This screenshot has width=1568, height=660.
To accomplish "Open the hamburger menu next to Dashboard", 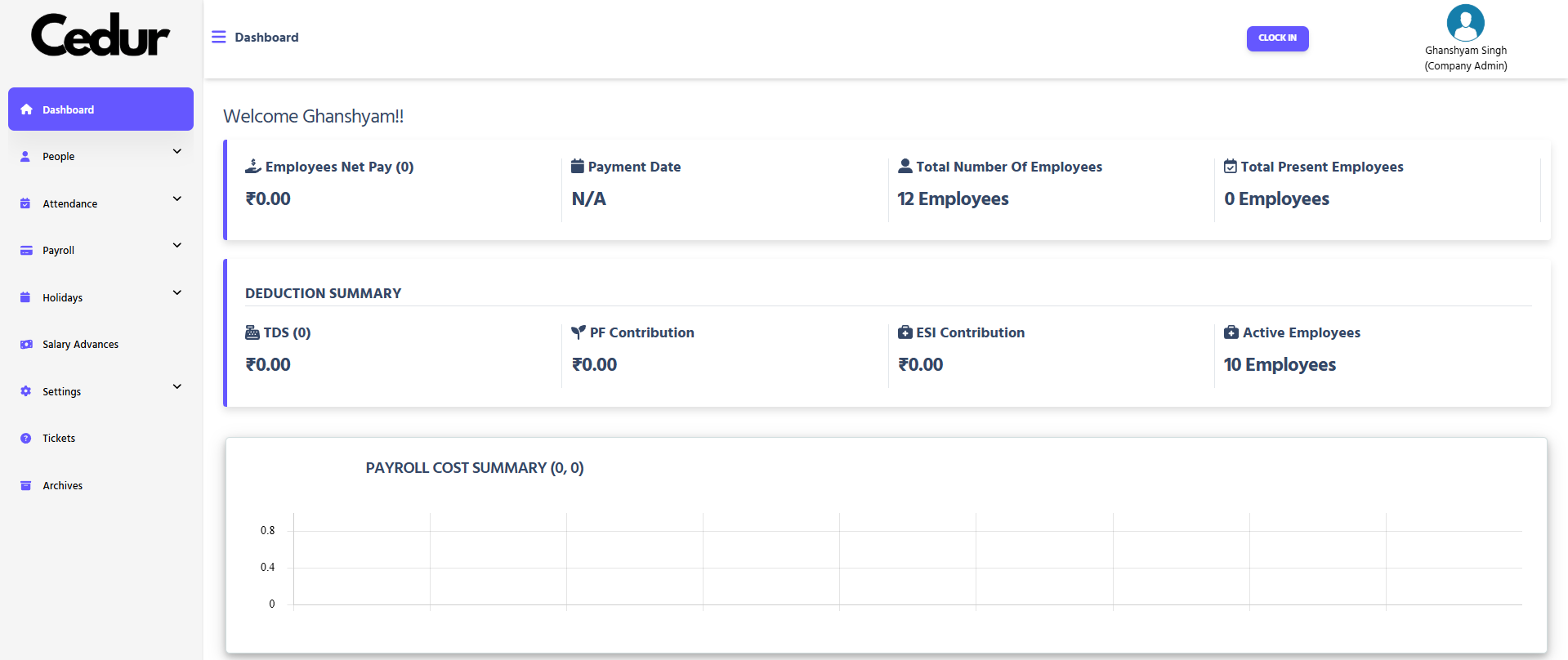I will click(218, 37).
